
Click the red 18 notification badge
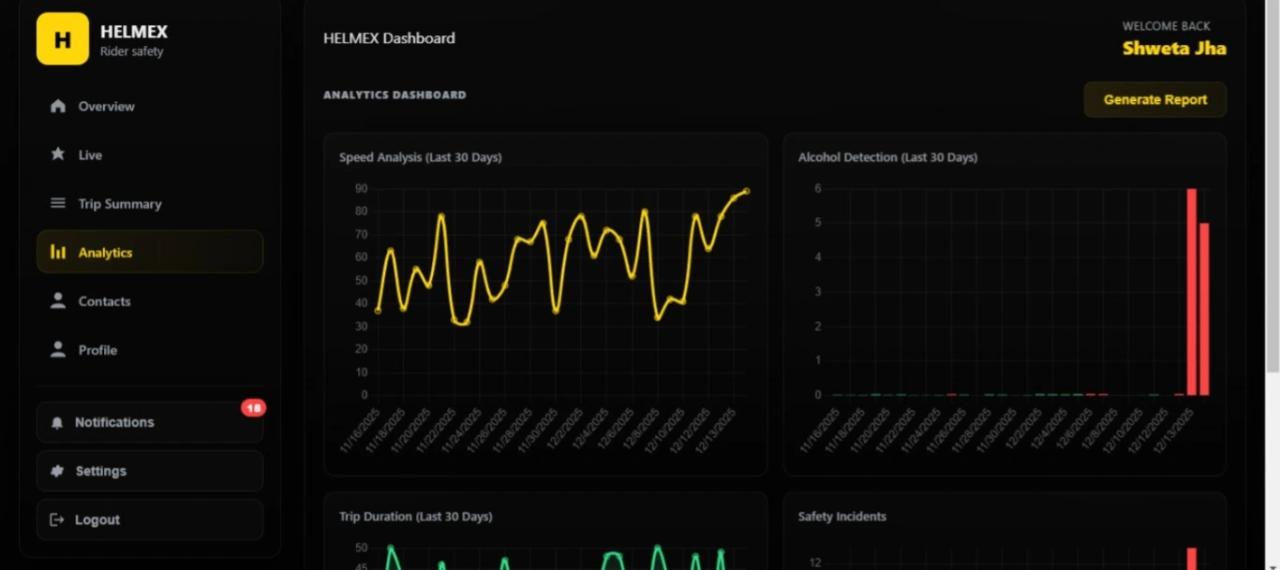253,408
